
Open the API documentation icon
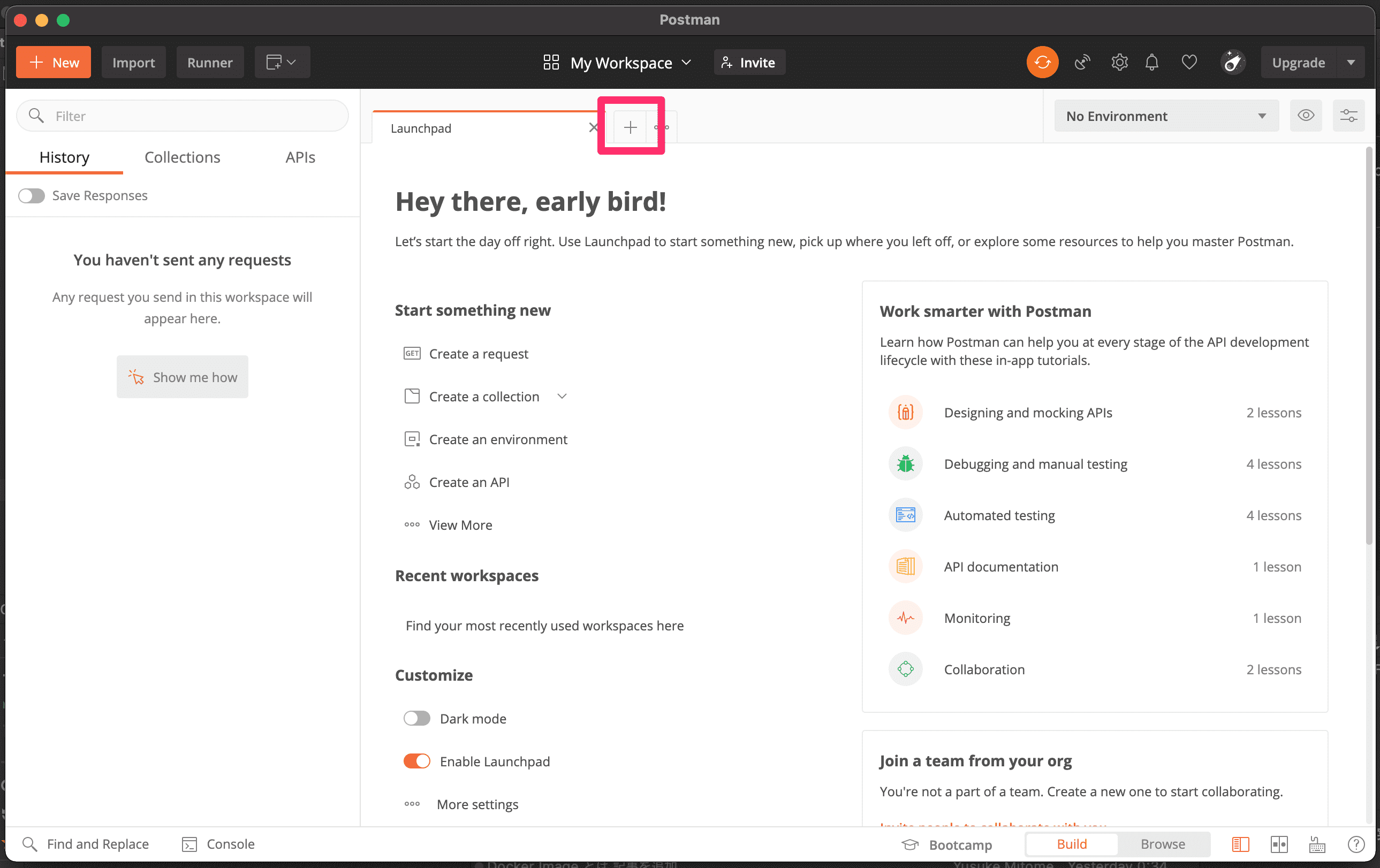[906, 566]
